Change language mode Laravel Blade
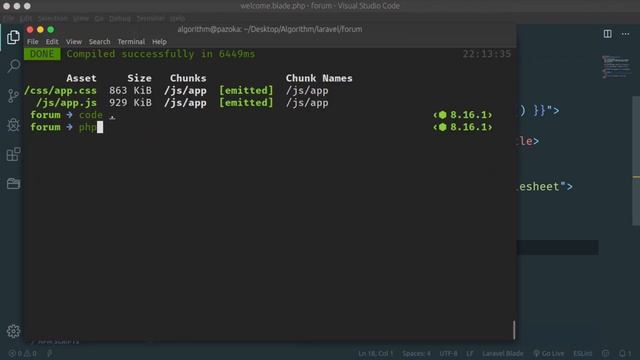Image resolution: width=640 pixels, height=360 pixels. click(503, 353)
